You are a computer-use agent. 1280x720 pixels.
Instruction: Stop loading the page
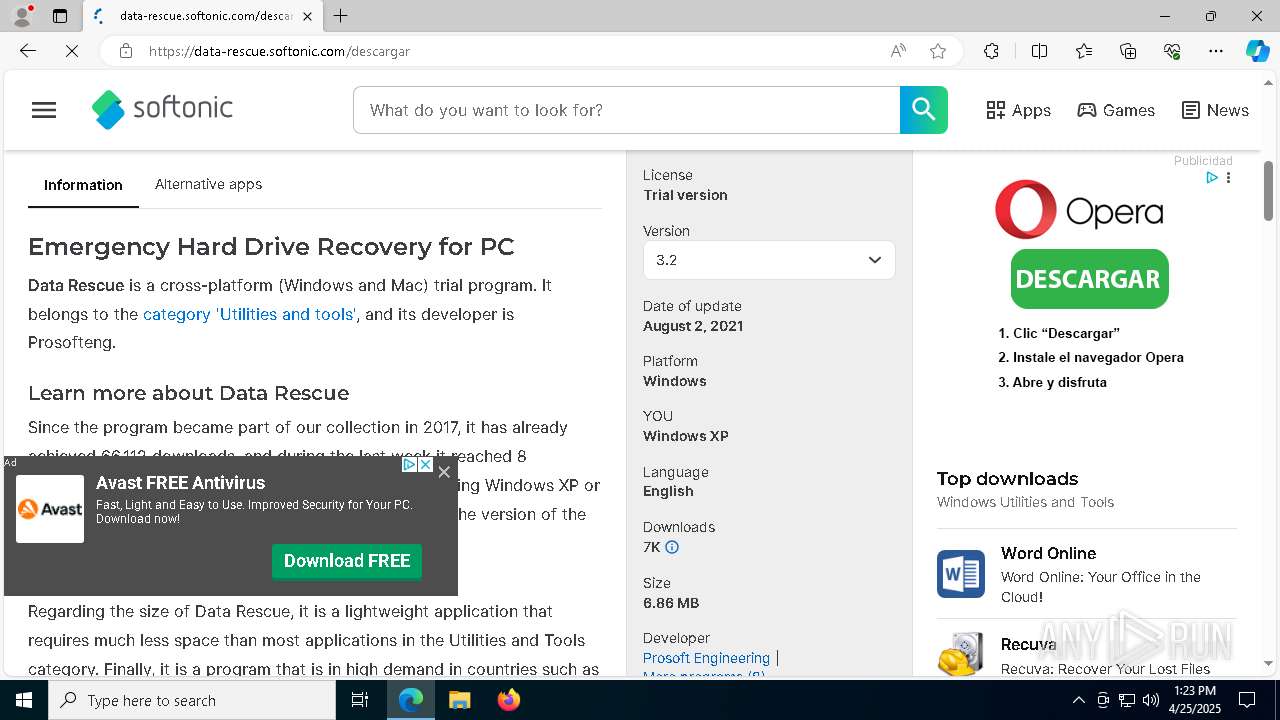click(x=72, y=51)
